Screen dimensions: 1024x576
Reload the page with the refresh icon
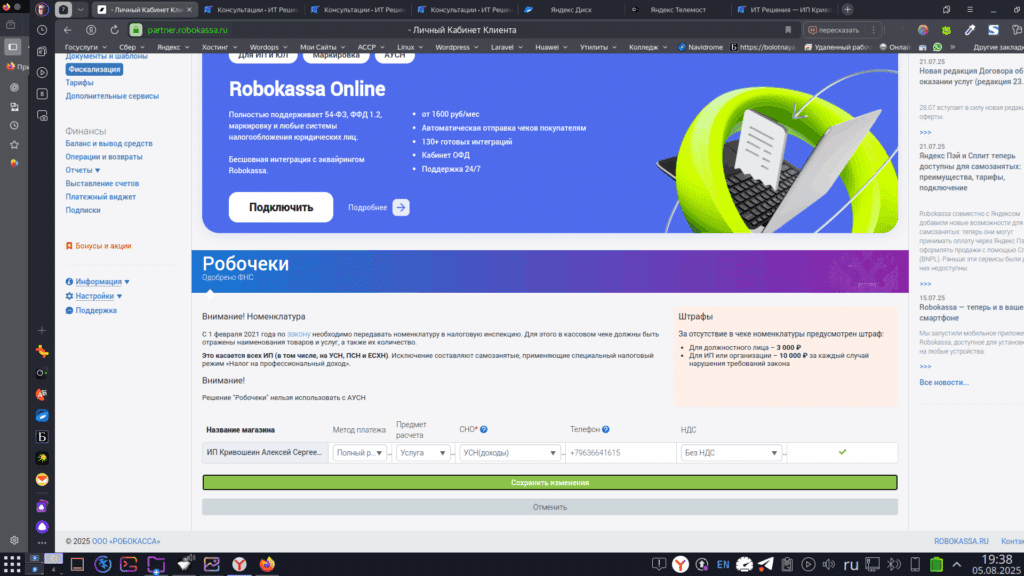(114, 30)
